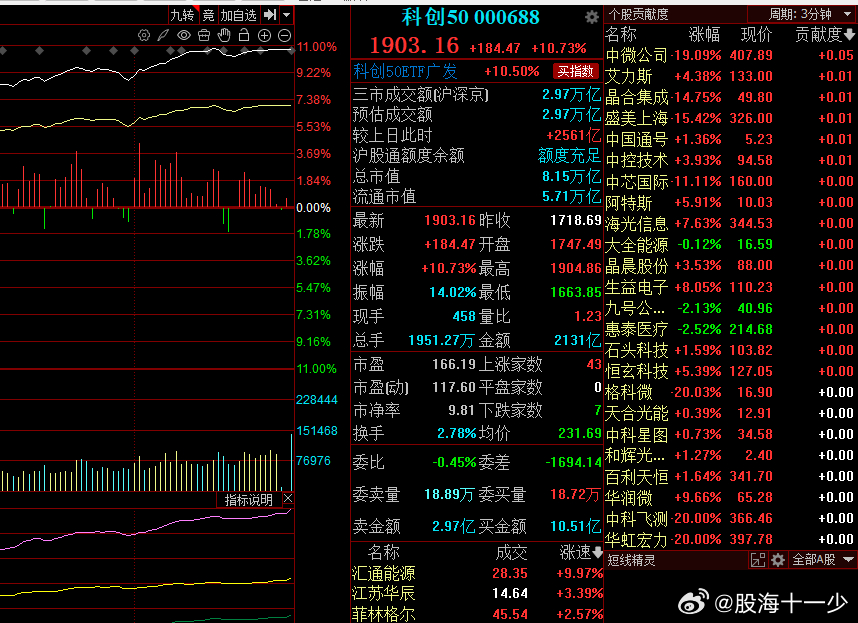The height and width of the screenshot is (623, 858).
Task: Select 中科星图 stock row
Action: tap(730, 434)
